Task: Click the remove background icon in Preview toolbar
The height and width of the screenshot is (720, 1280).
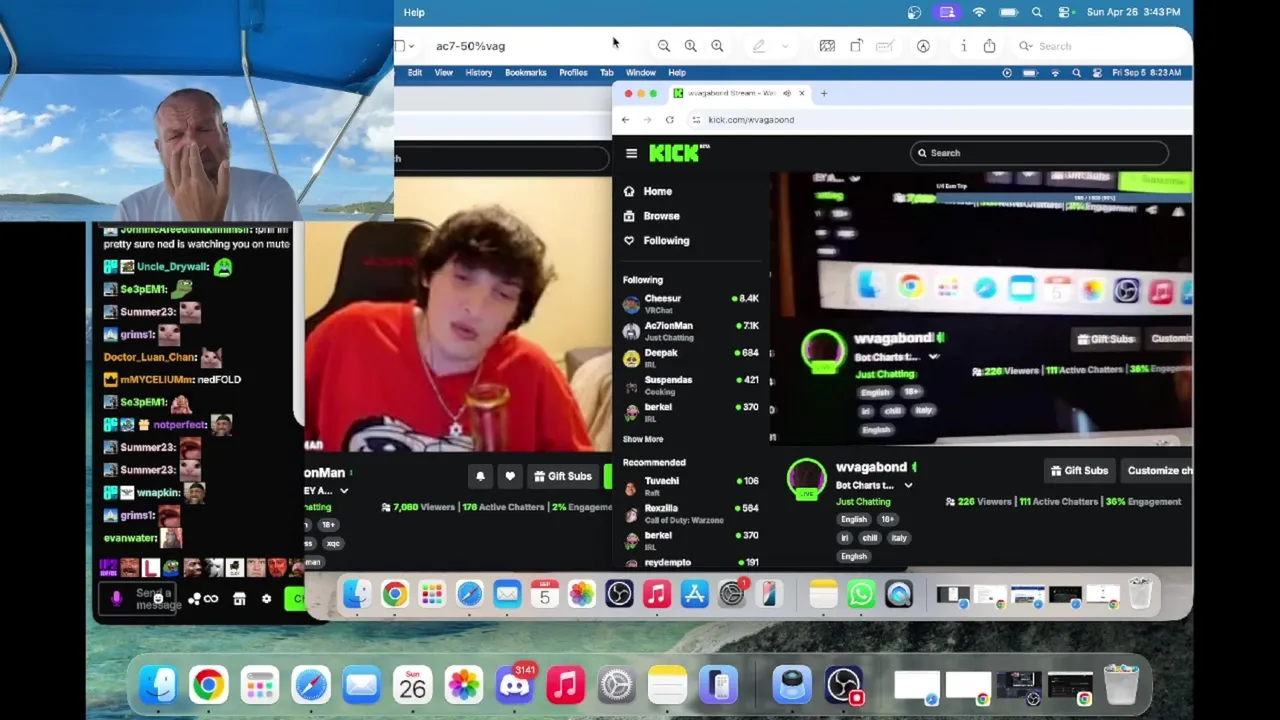Action: click(x=827, y=46)
